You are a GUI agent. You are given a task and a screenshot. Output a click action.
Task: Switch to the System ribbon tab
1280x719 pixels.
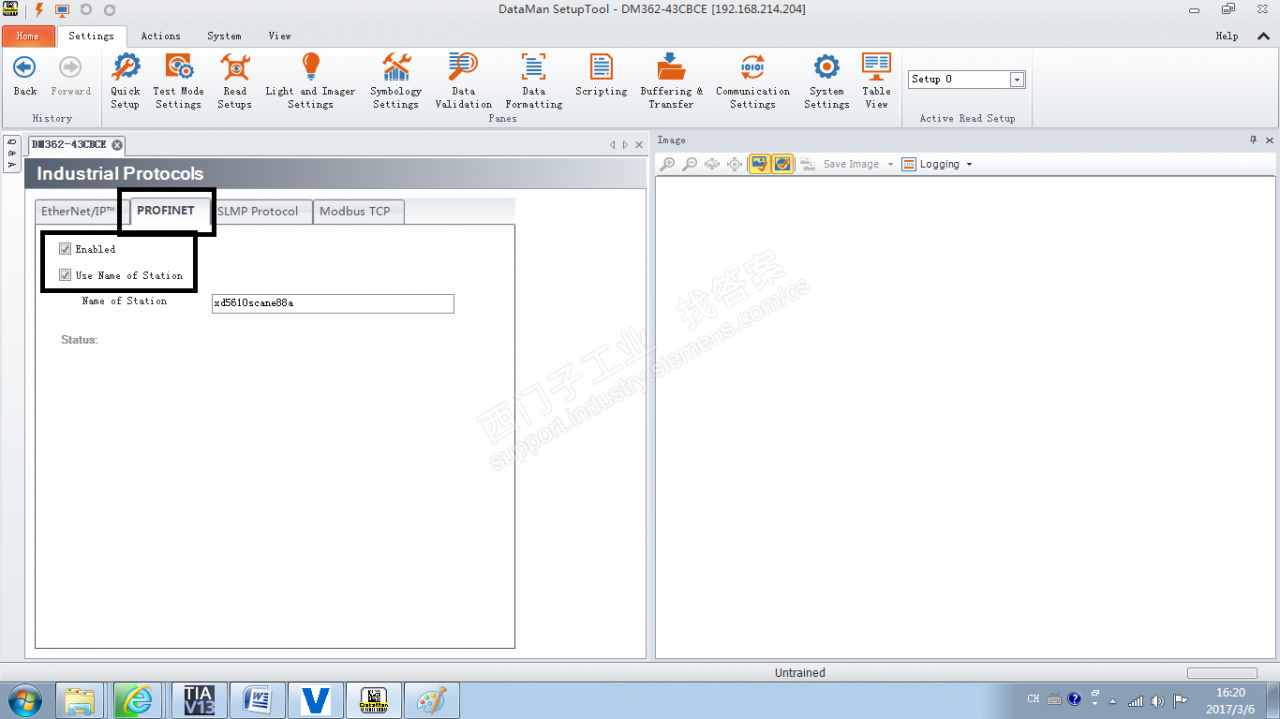click(224, 36)
